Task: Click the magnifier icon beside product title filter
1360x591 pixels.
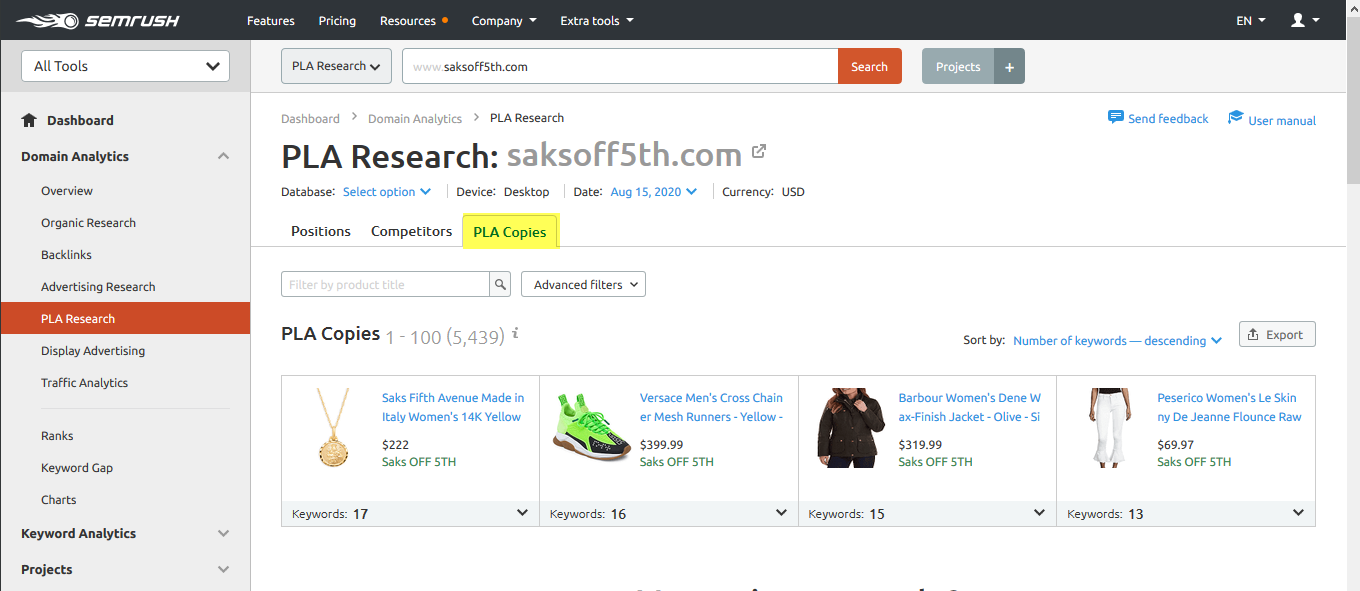Action: [500, 284]
